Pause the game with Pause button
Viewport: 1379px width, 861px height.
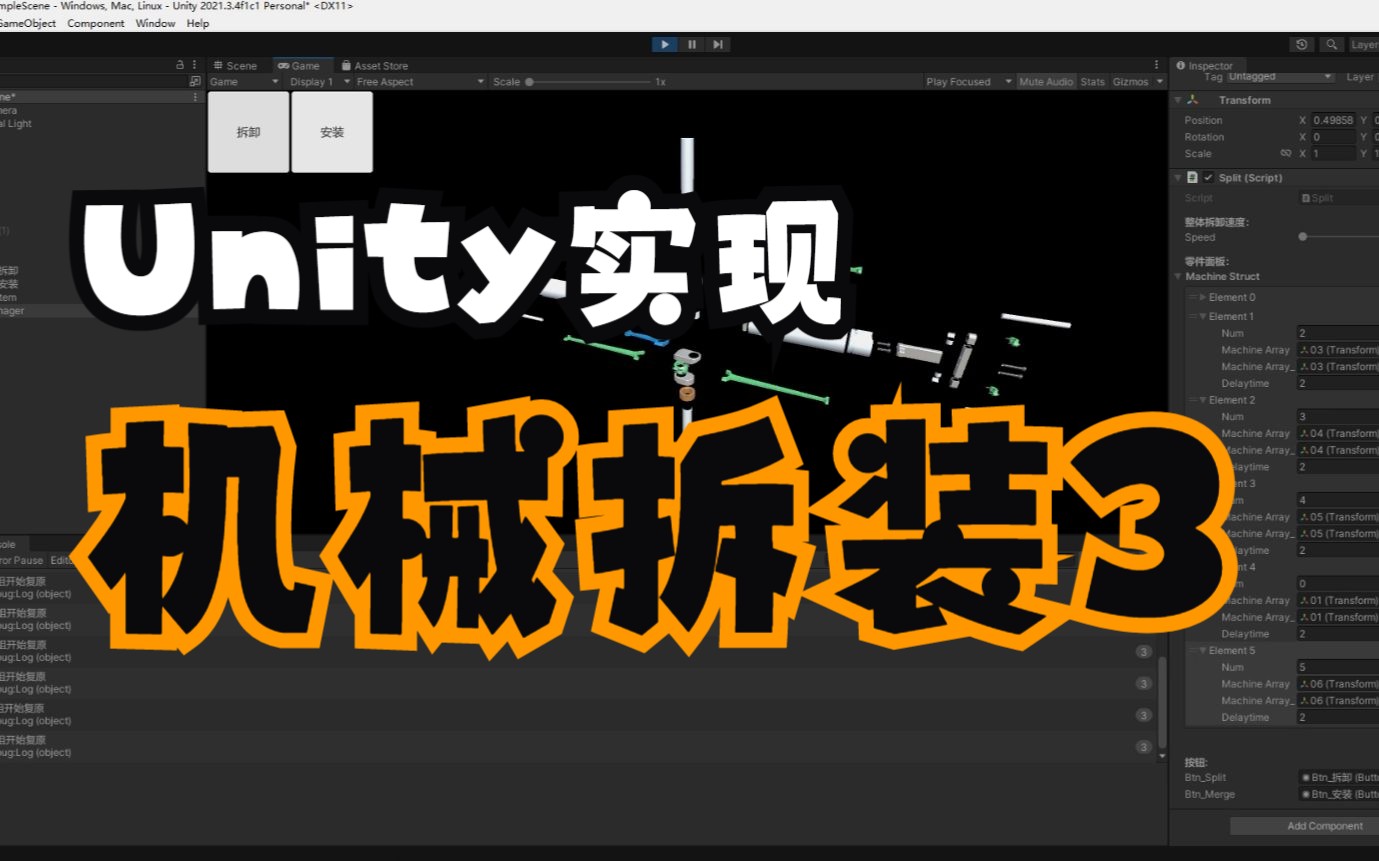[691, 44]
